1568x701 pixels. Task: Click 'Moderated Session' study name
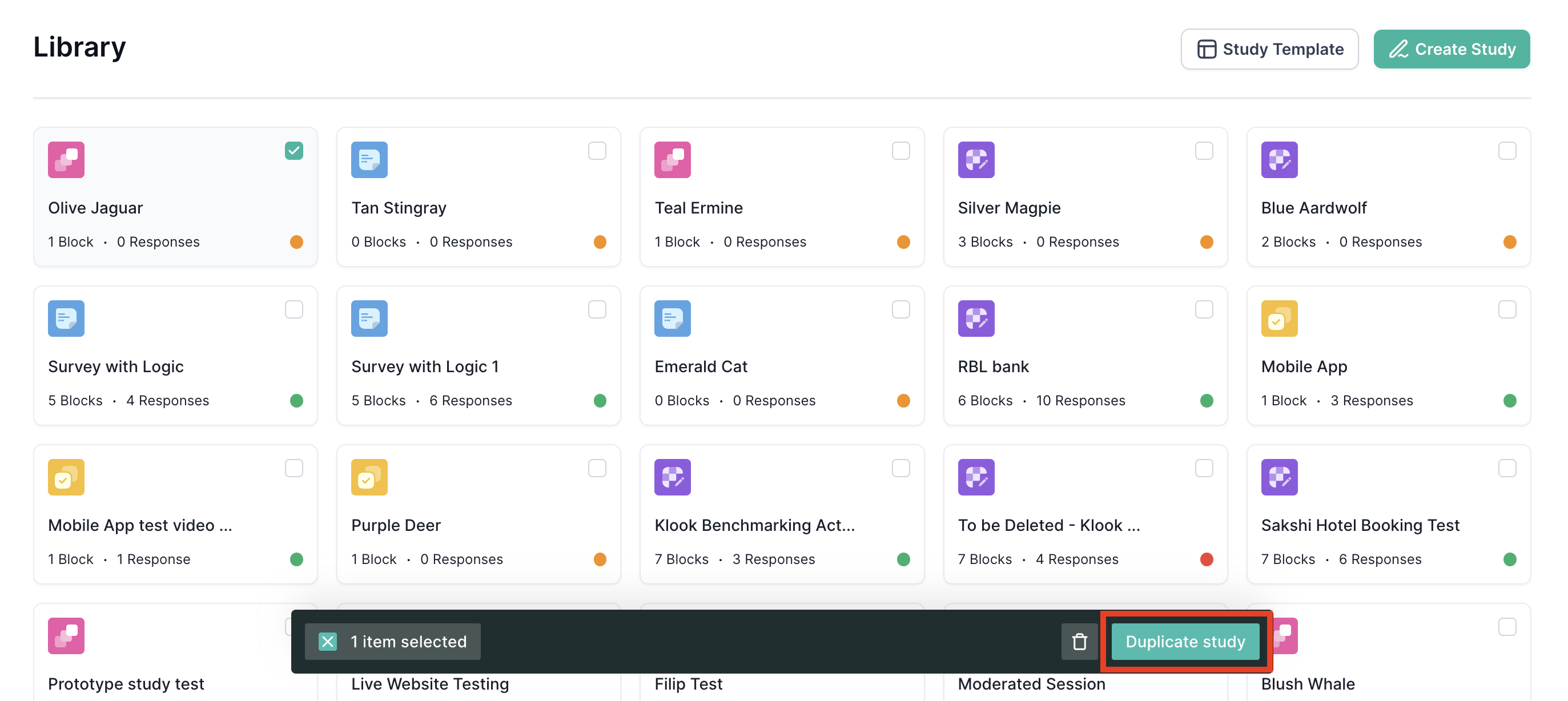pos(1031,683)
